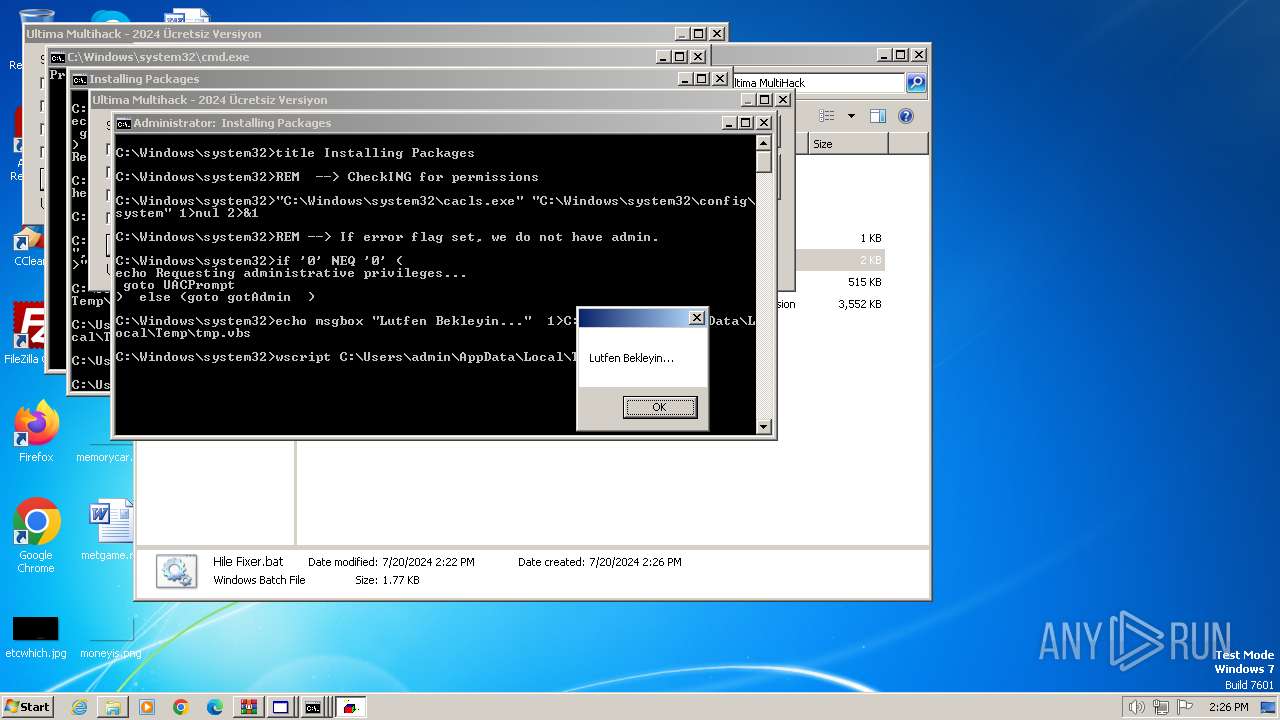Select the etcwhich.jpg desktop file

(x=36, y=636)
